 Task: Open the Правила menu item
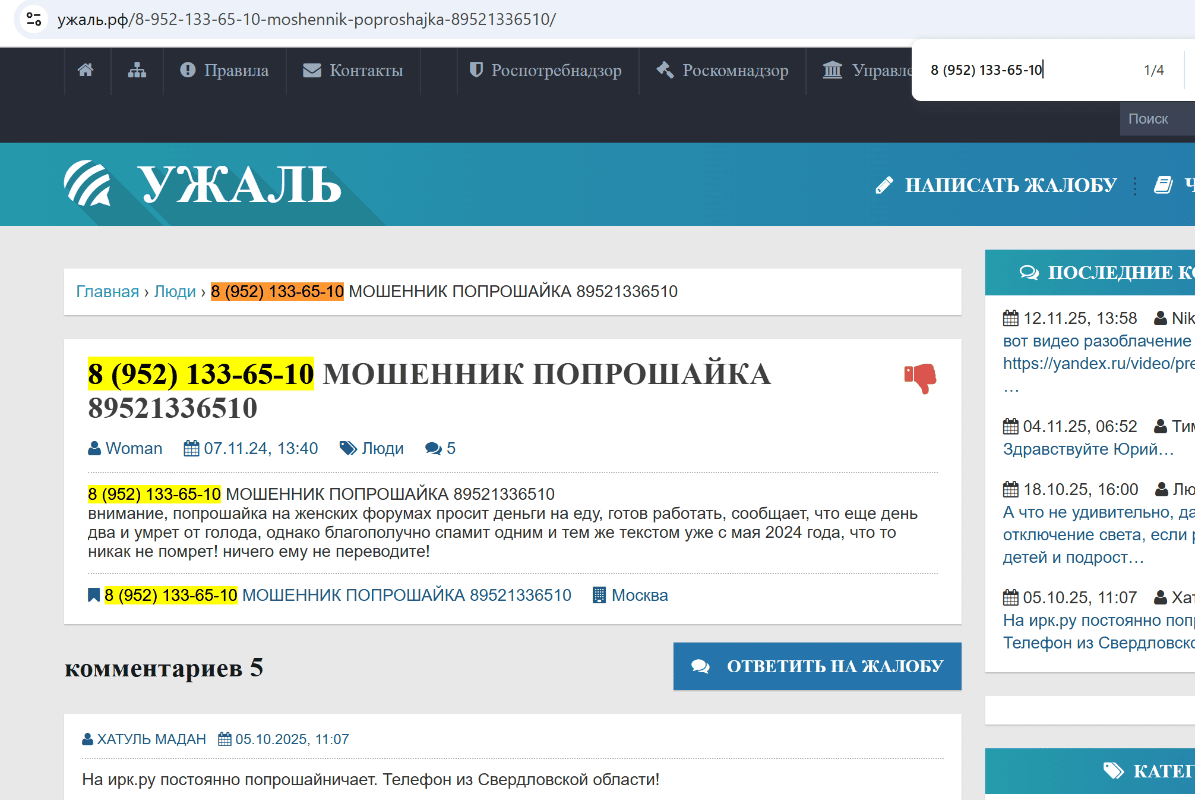point(225,70)
